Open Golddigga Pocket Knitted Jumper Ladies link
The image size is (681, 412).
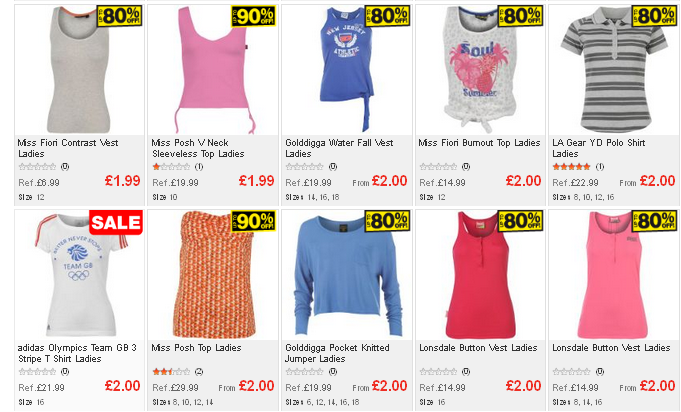pyautogui.click(x=337, y=353)
